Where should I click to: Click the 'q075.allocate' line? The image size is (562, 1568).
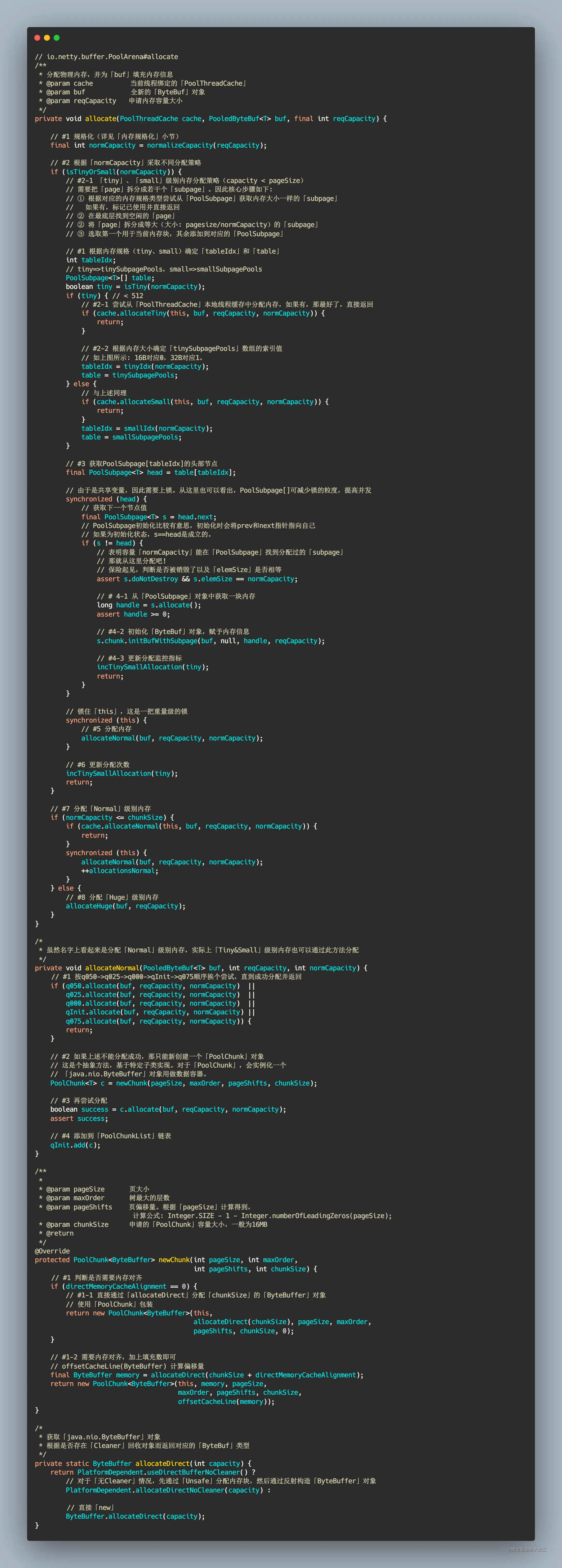158,1021
